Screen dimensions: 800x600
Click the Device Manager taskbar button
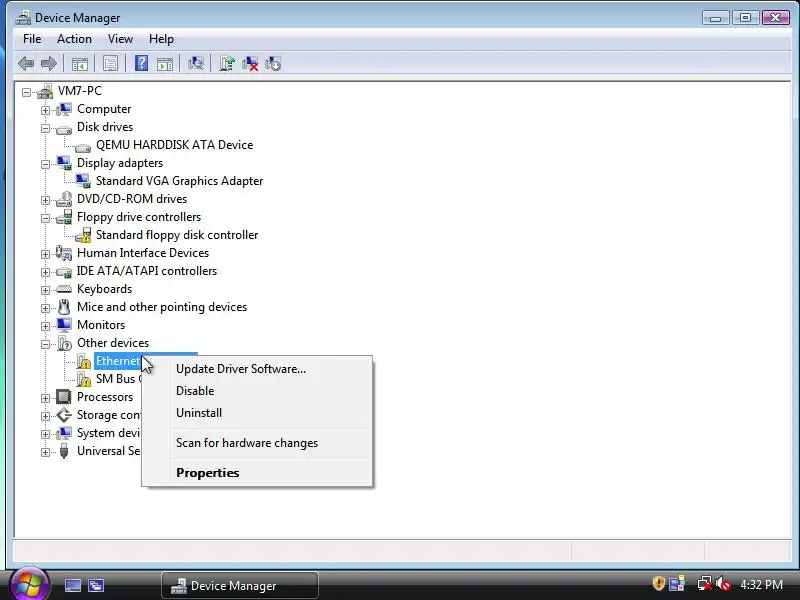(240, 585)
